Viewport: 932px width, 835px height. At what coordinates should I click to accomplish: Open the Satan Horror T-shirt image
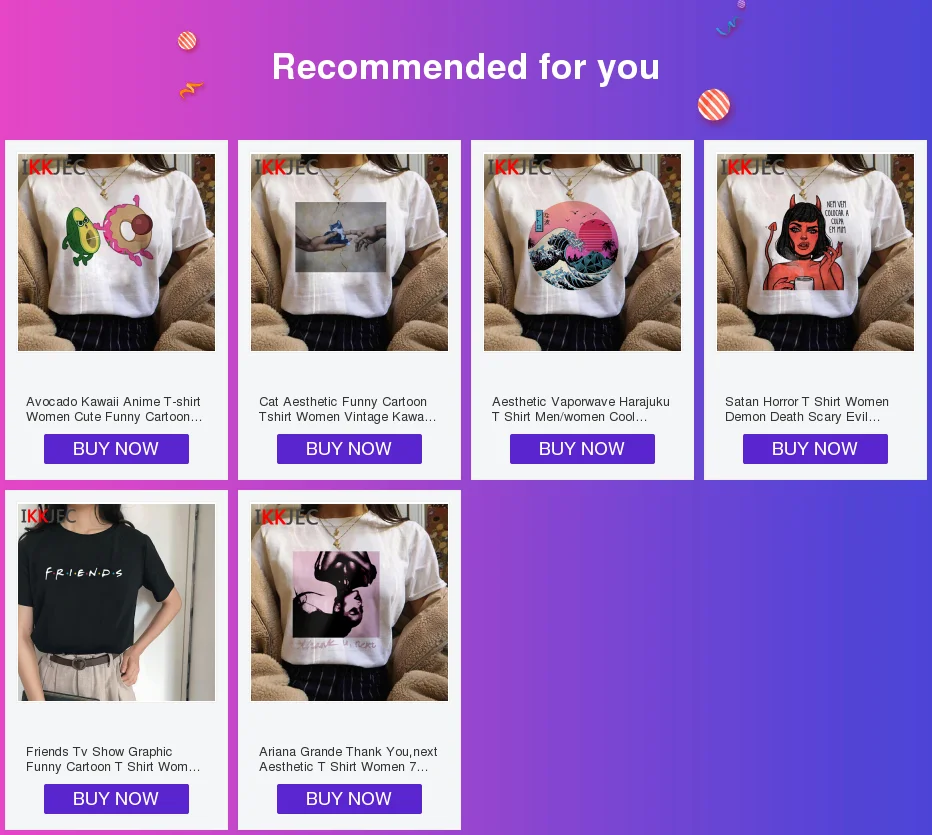point(816,252)
